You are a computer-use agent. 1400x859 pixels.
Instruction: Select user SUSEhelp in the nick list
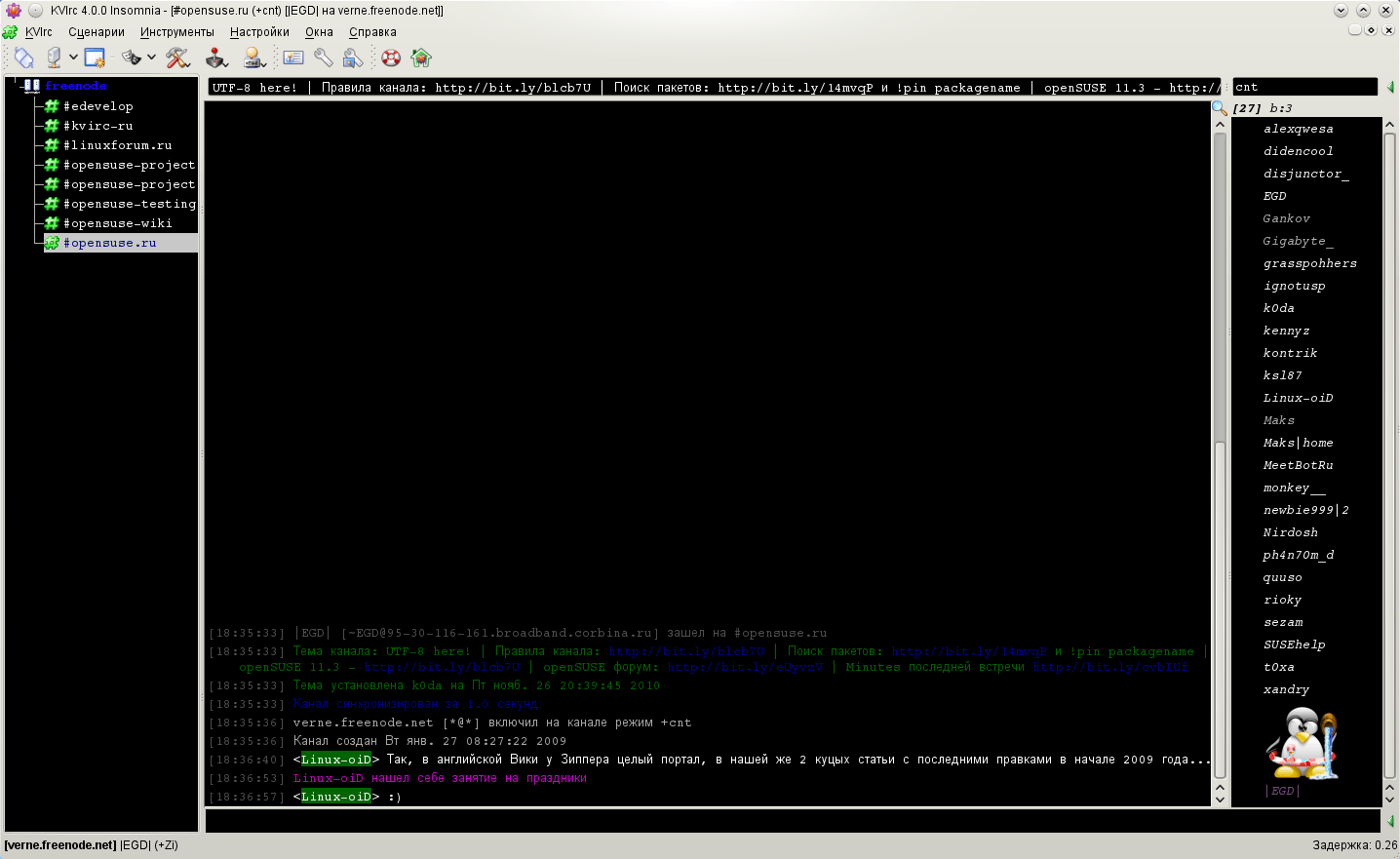[1294, 644]
